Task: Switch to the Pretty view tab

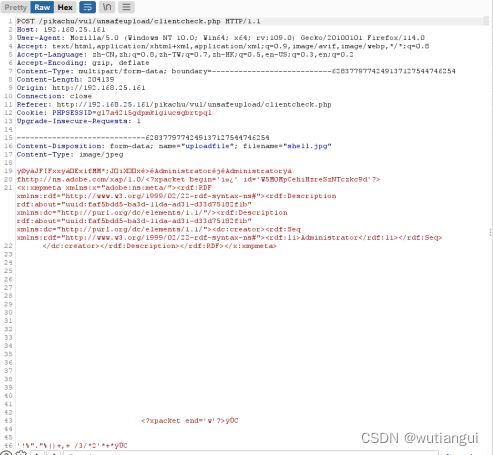Action: tap(15, 7)
